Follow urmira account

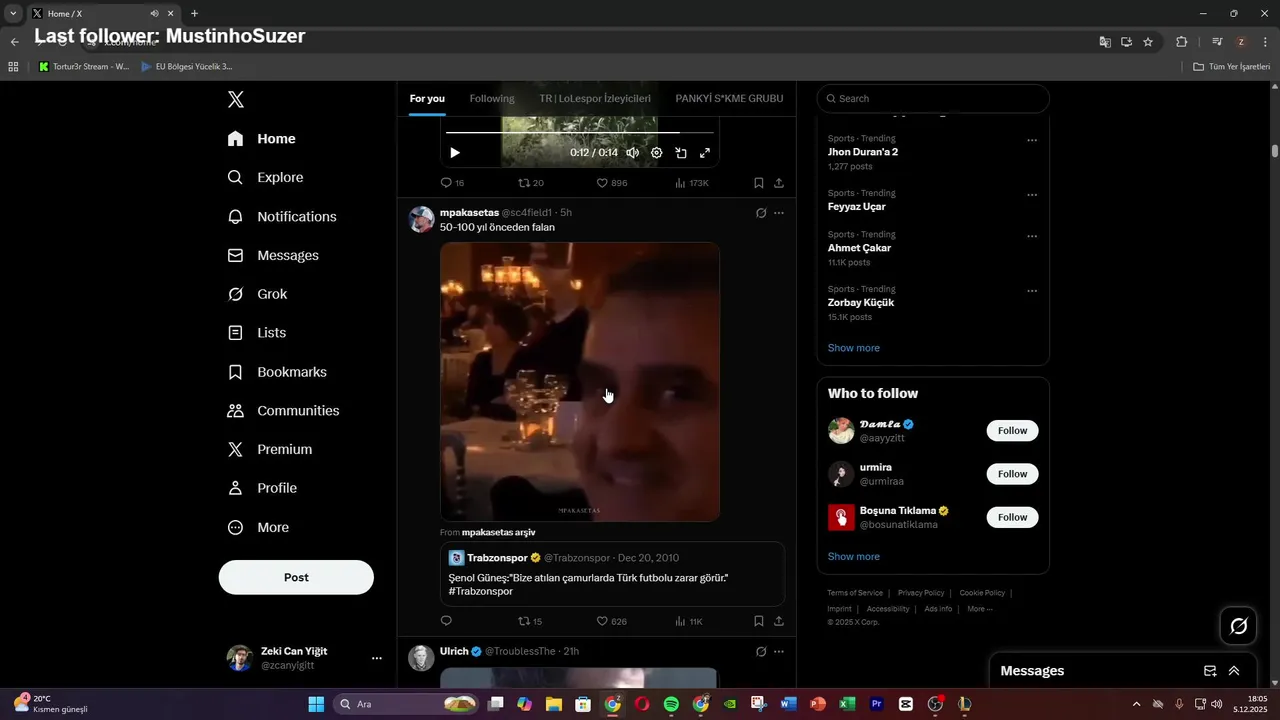pyautogui.click(x=1012, y=474)
